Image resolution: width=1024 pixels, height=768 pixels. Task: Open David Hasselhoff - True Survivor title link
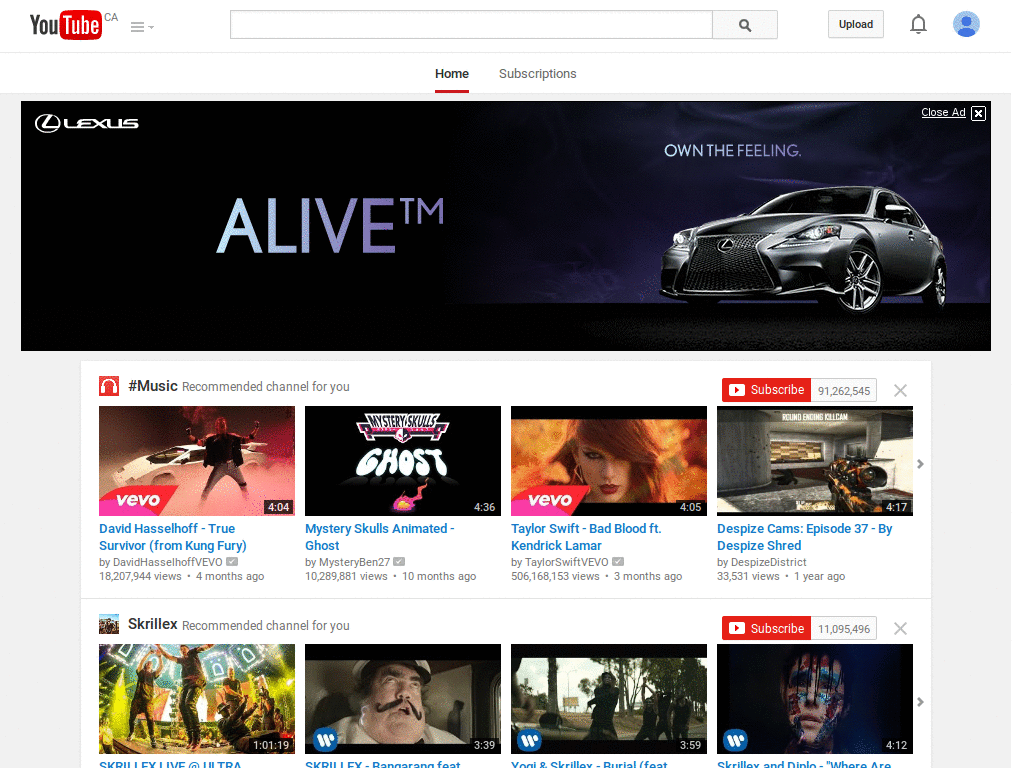(172, 537)
